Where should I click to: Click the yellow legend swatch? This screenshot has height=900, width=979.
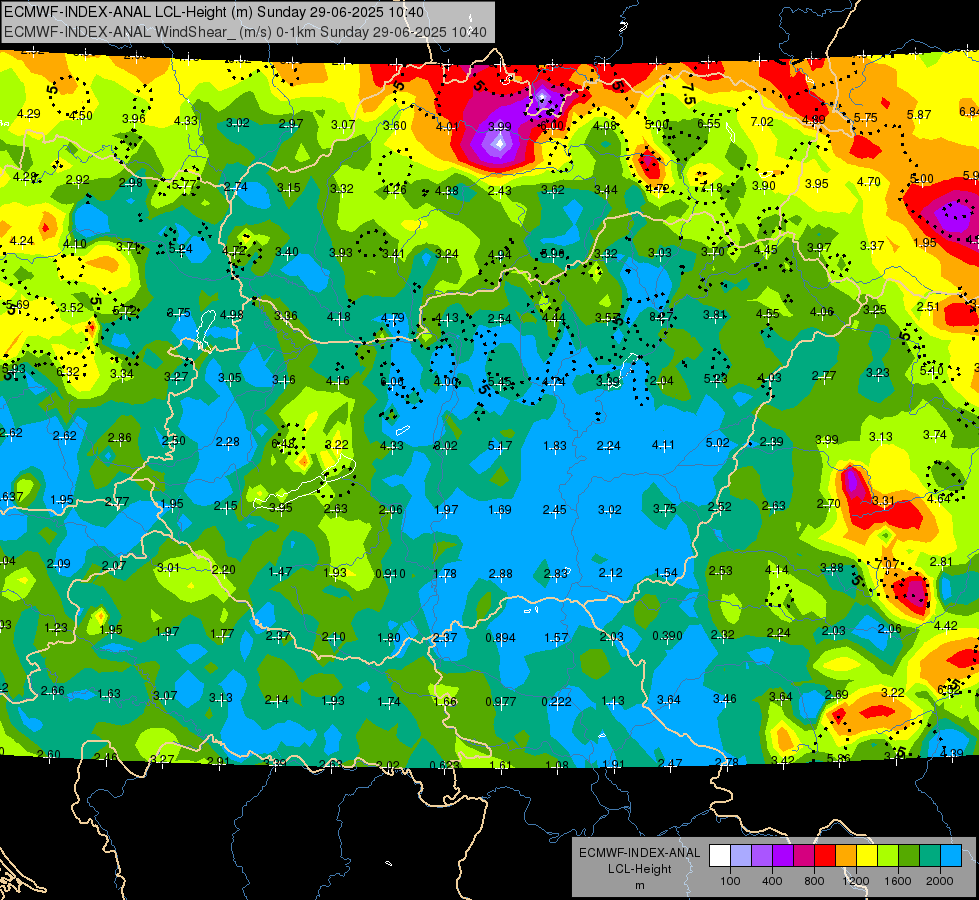[867, 856]
